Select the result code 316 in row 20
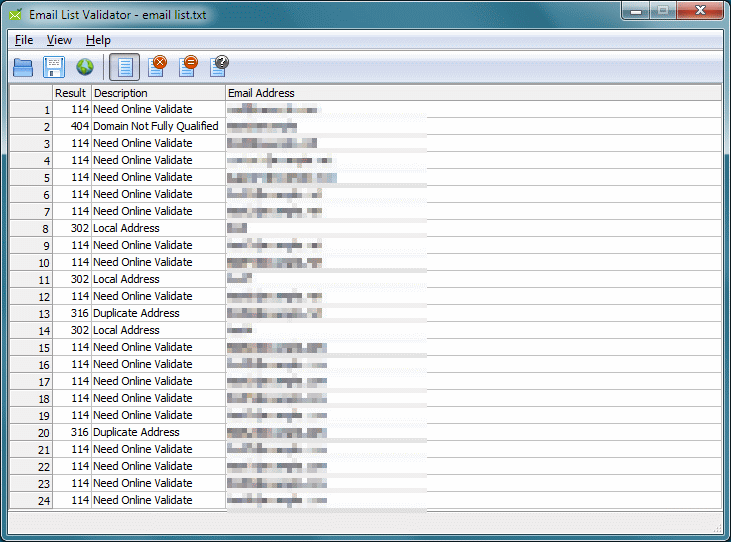 [x=79, y=432]
